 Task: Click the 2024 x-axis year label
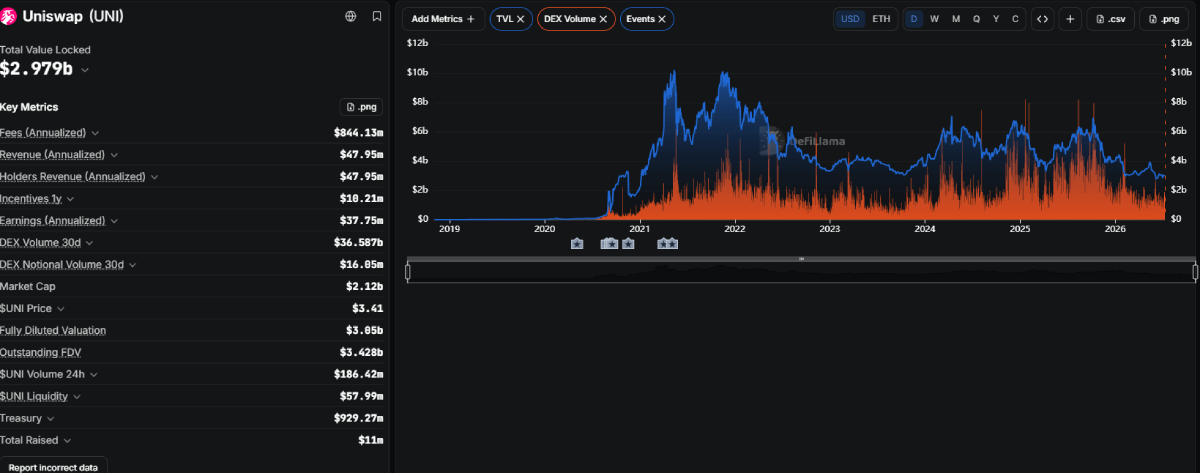coord(925,229)
